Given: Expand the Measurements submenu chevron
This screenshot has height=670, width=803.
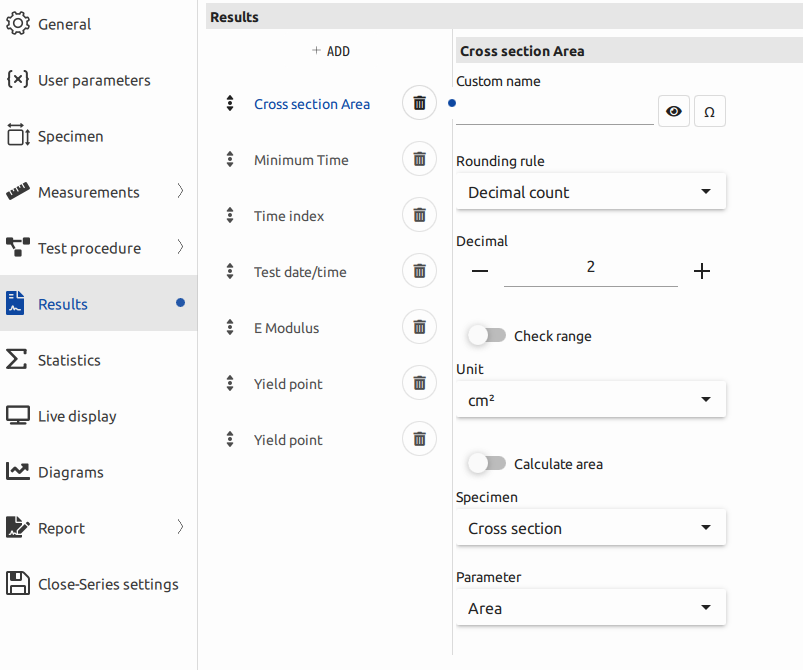Looking at the screenshot, I should tap(180, 192).
